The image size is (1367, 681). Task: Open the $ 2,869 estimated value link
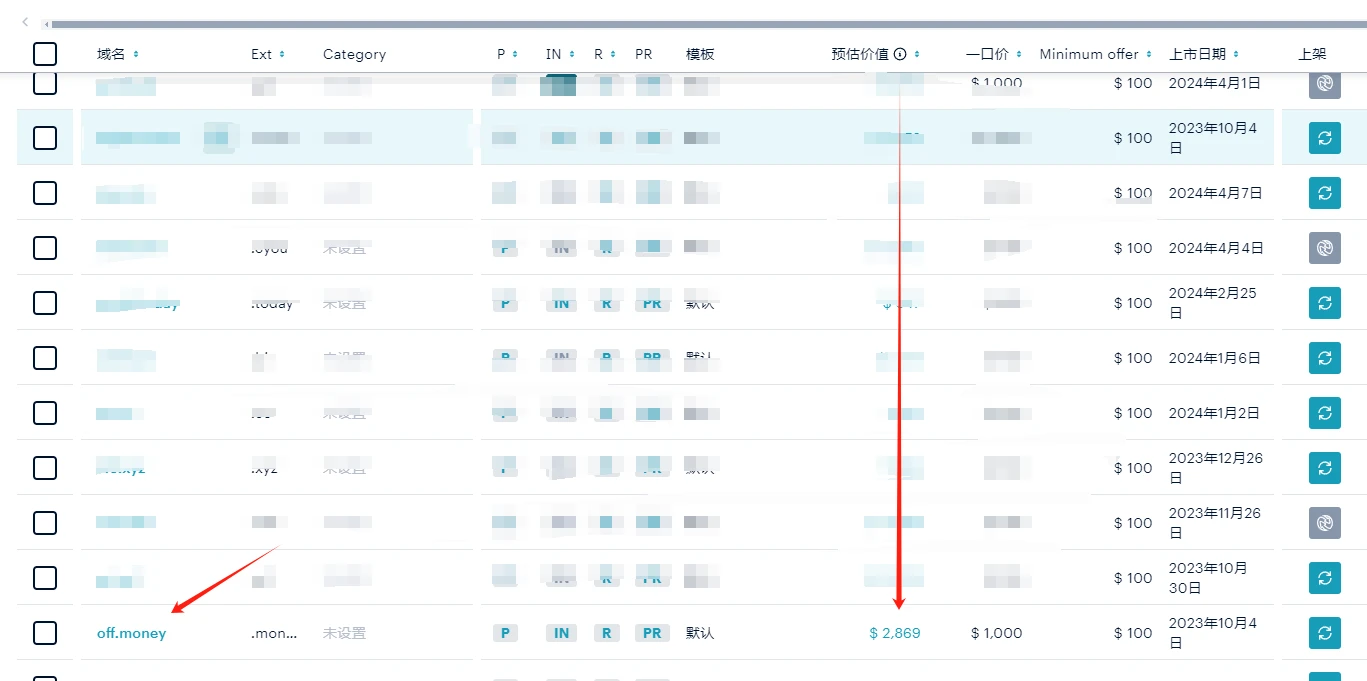pos(894,633)
